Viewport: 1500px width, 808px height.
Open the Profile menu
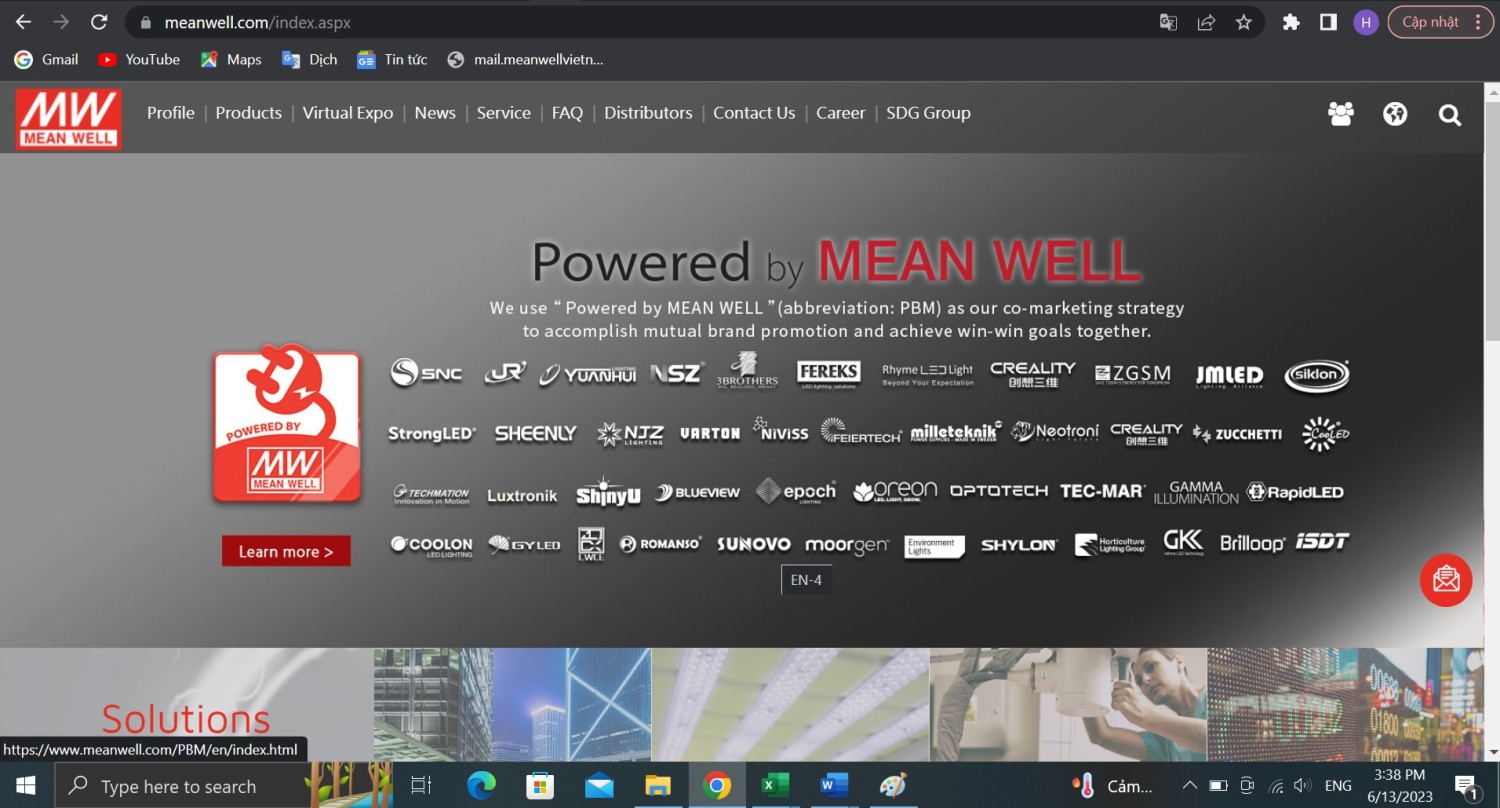(171, 113)
